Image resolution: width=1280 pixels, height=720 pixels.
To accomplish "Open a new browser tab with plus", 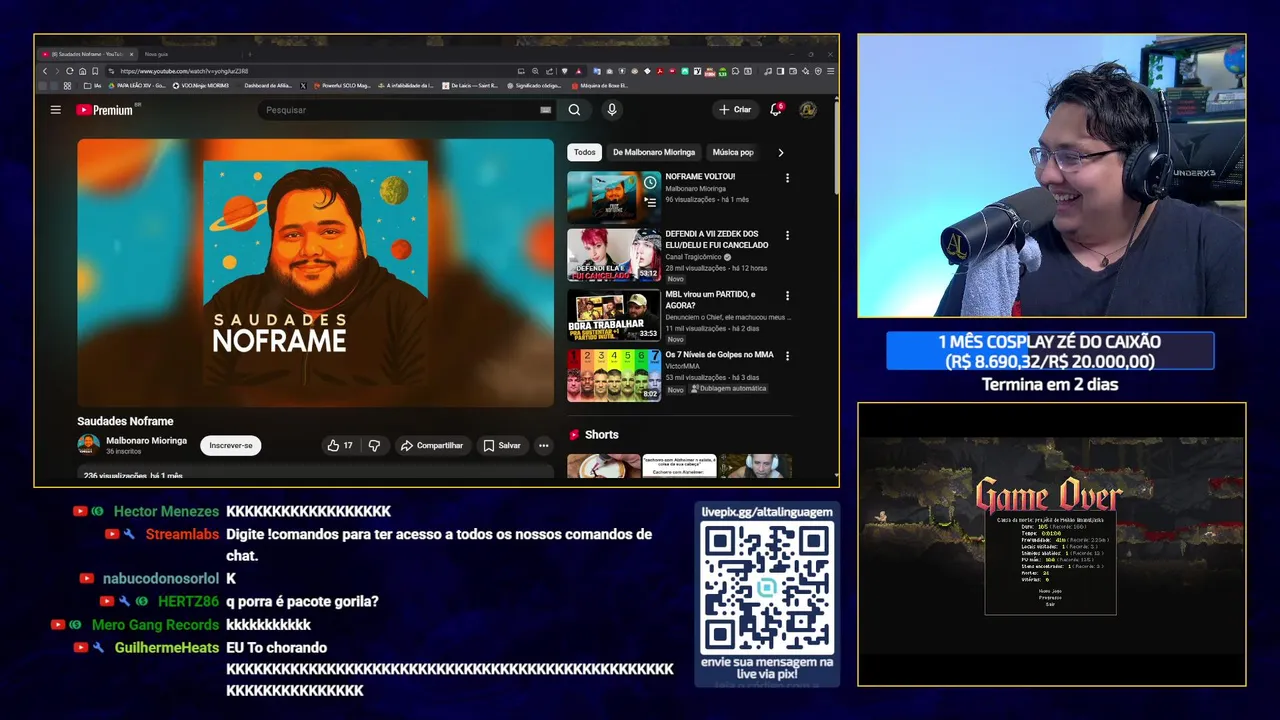I will pos(250,54).
